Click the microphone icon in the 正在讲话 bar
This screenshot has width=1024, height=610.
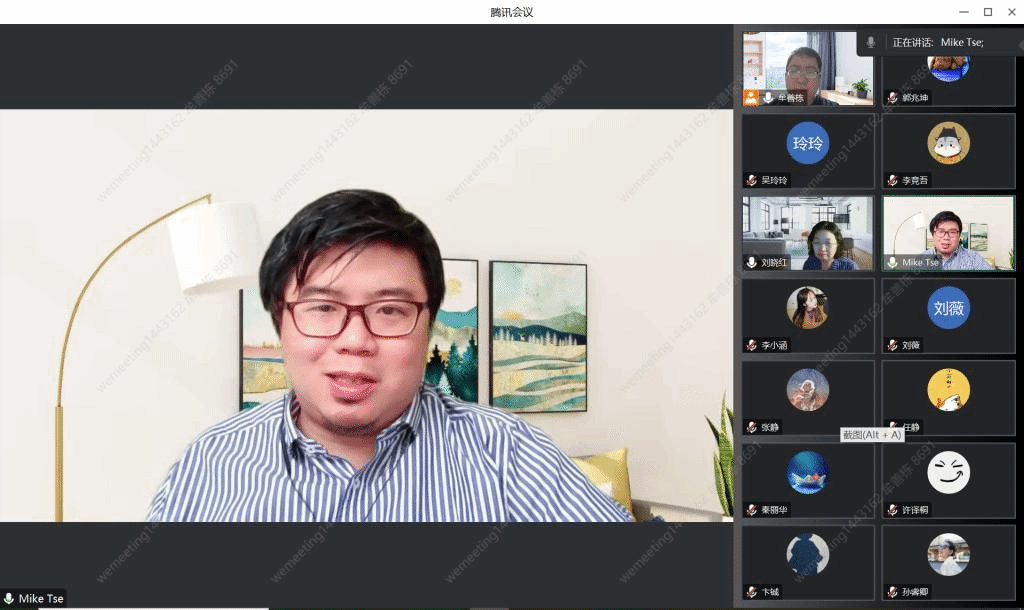(871, 42)
